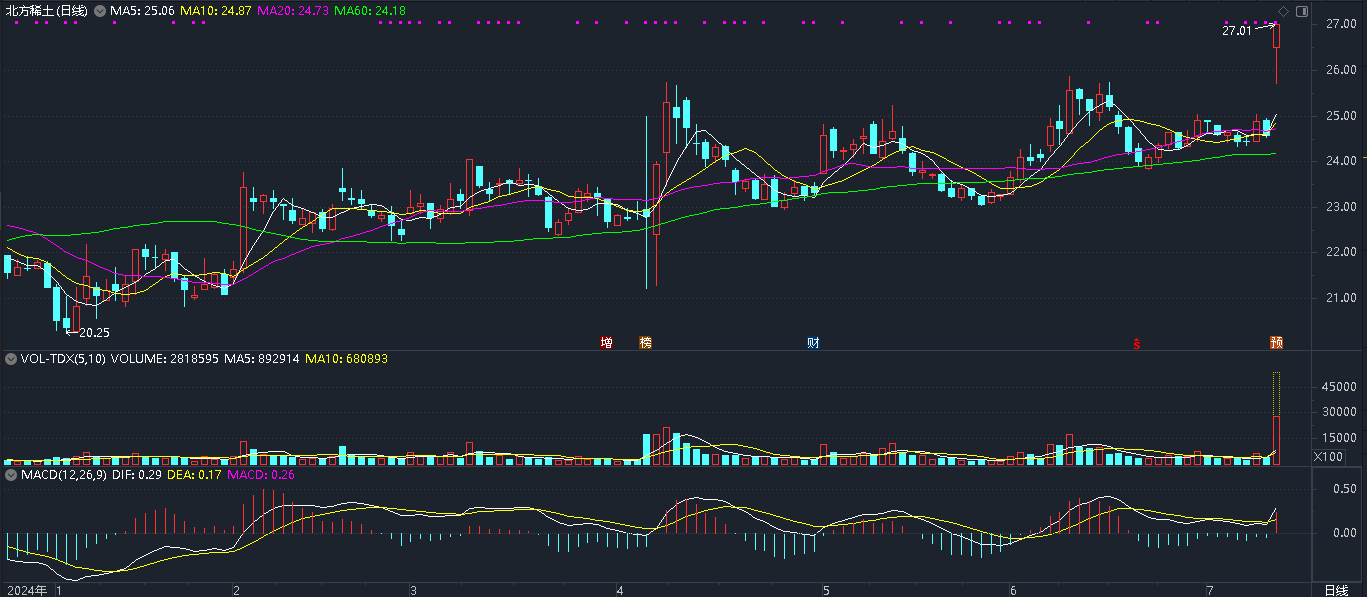
Task: Click the 2024年 label on the time axis
Action: pos(27,590)
